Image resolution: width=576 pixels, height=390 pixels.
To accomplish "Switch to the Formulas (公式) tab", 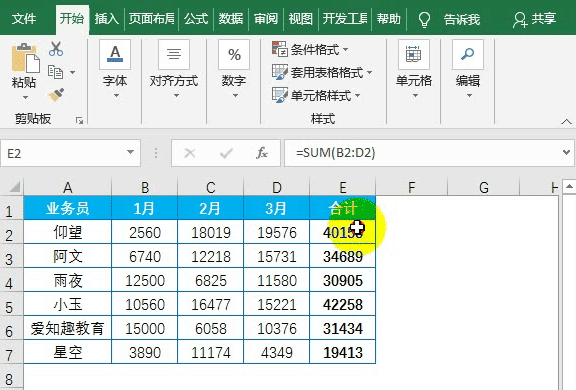I will coord(196,19).
